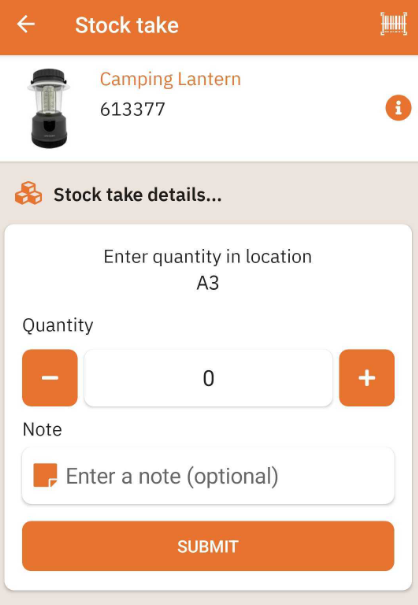
Task: Click the Note field label
Action: pos(42,429)
